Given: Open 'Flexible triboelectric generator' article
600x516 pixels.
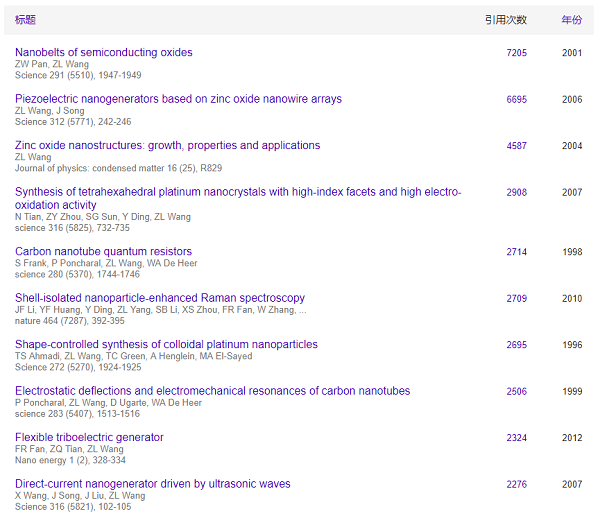Looking at the screenshot, I should 89,437.
